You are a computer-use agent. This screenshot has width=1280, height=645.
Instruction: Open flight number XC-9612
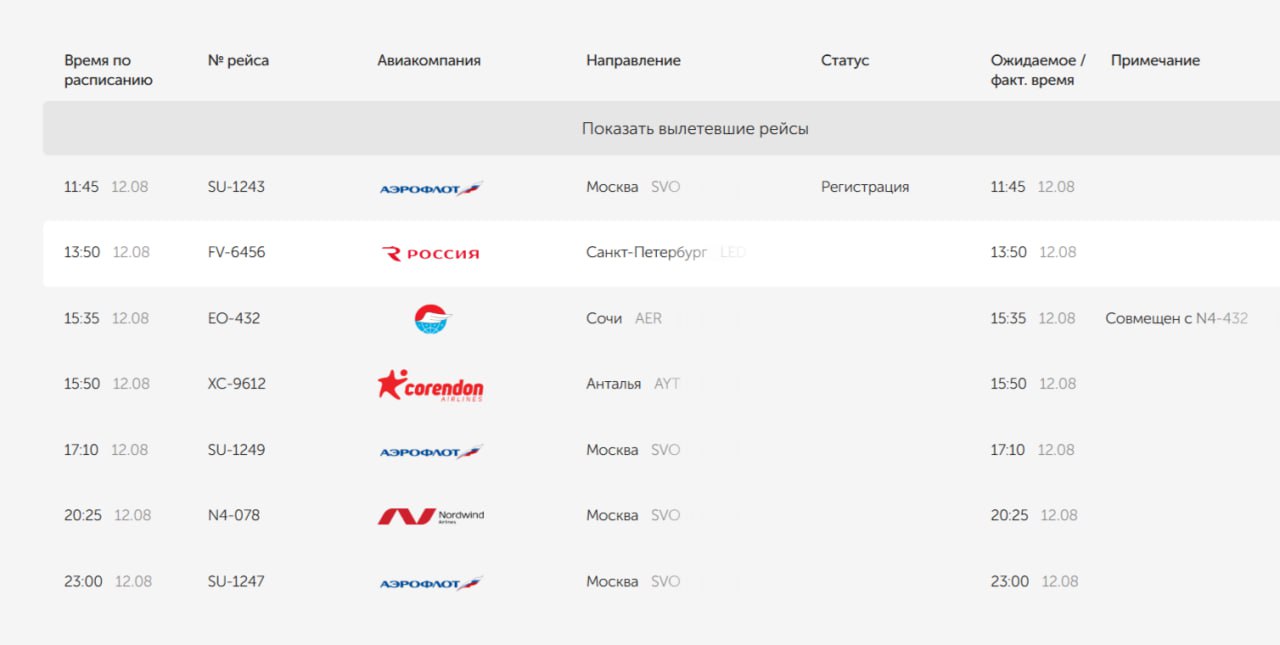pos(237,383)
